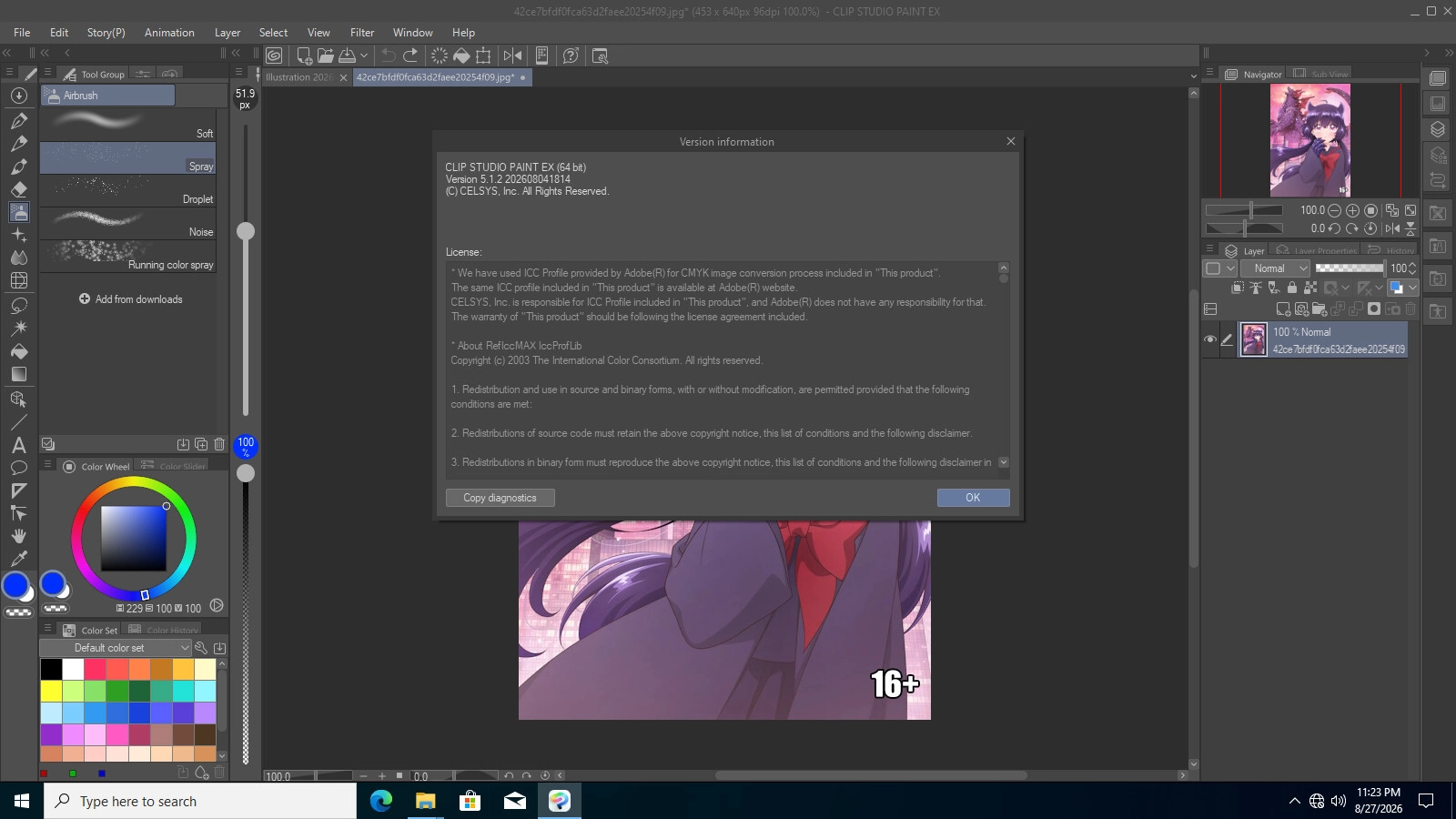Toggle Set as draft layer

(x=1274, y=288)
